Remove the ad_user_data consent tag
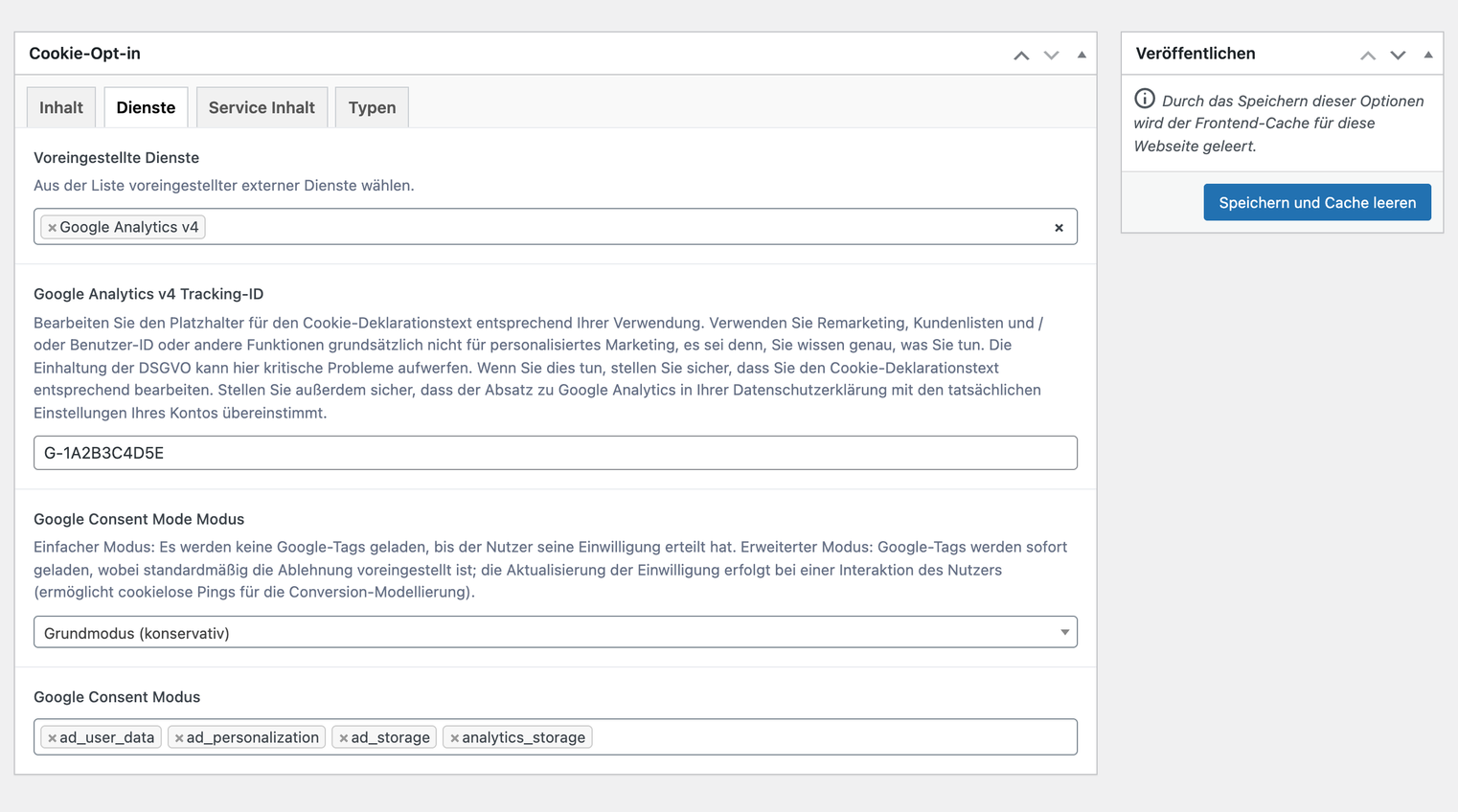Viewport: 1458px width, 812px height. pos(52,738)
